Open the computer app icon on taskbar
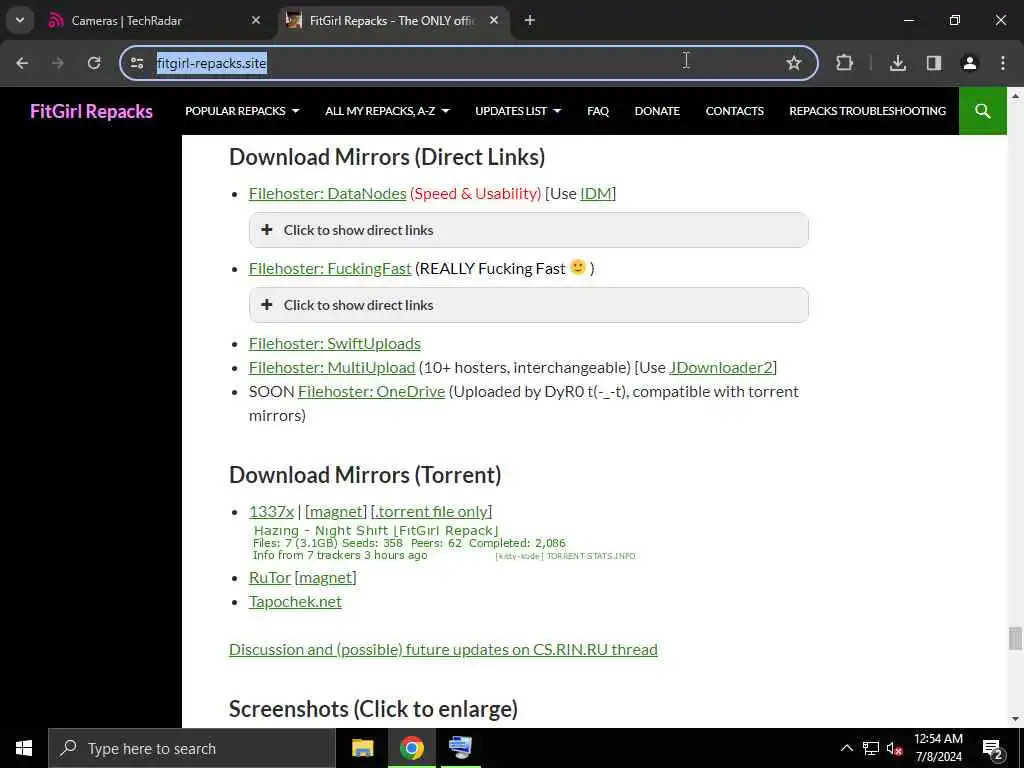The image size is (1024, 768). pyautogui.click(x=460, y=748)
